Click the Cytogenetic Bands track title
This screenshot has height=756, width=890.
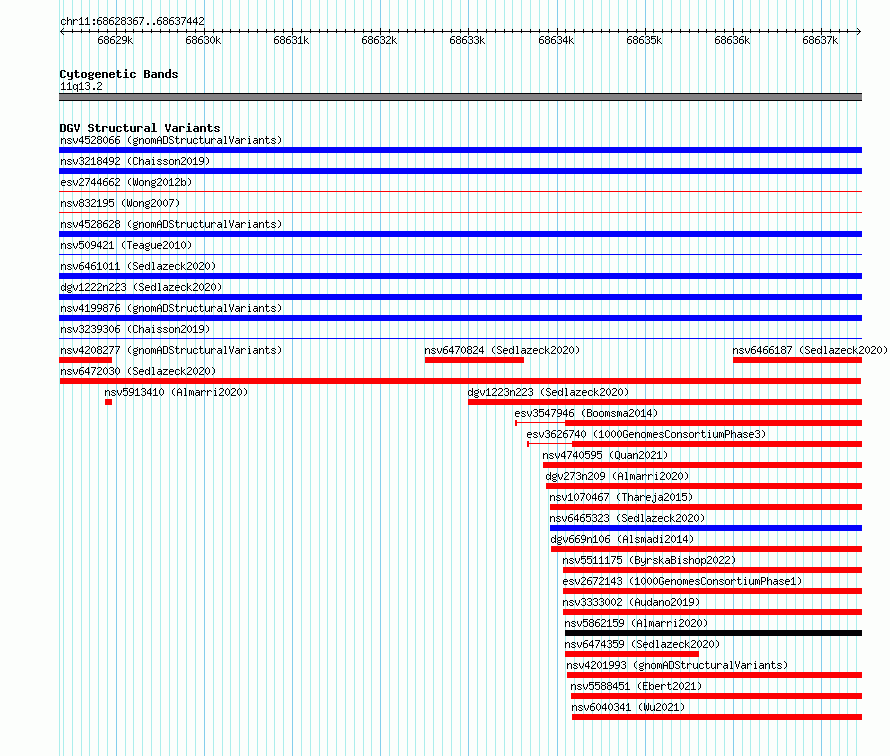119,74
